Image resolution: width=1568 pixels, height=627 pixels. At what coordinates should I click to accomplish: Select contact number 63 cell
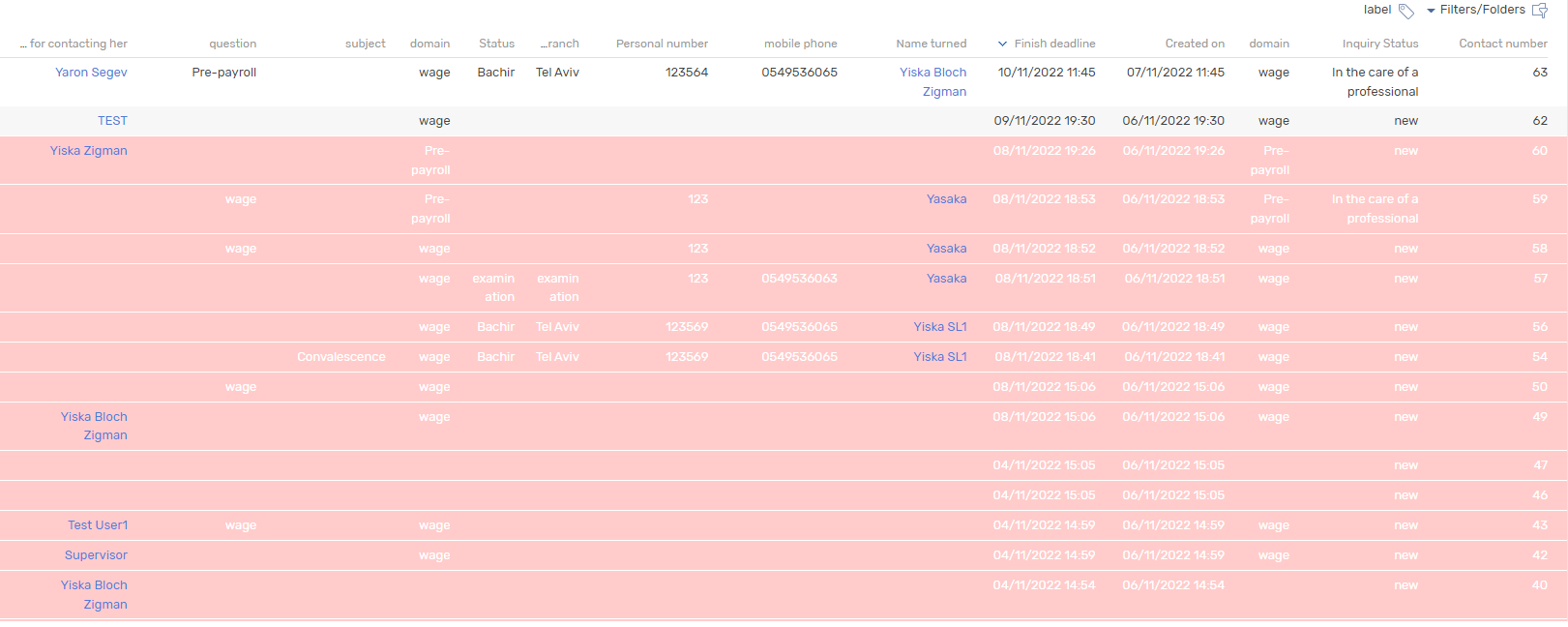tap(1540, 73)
